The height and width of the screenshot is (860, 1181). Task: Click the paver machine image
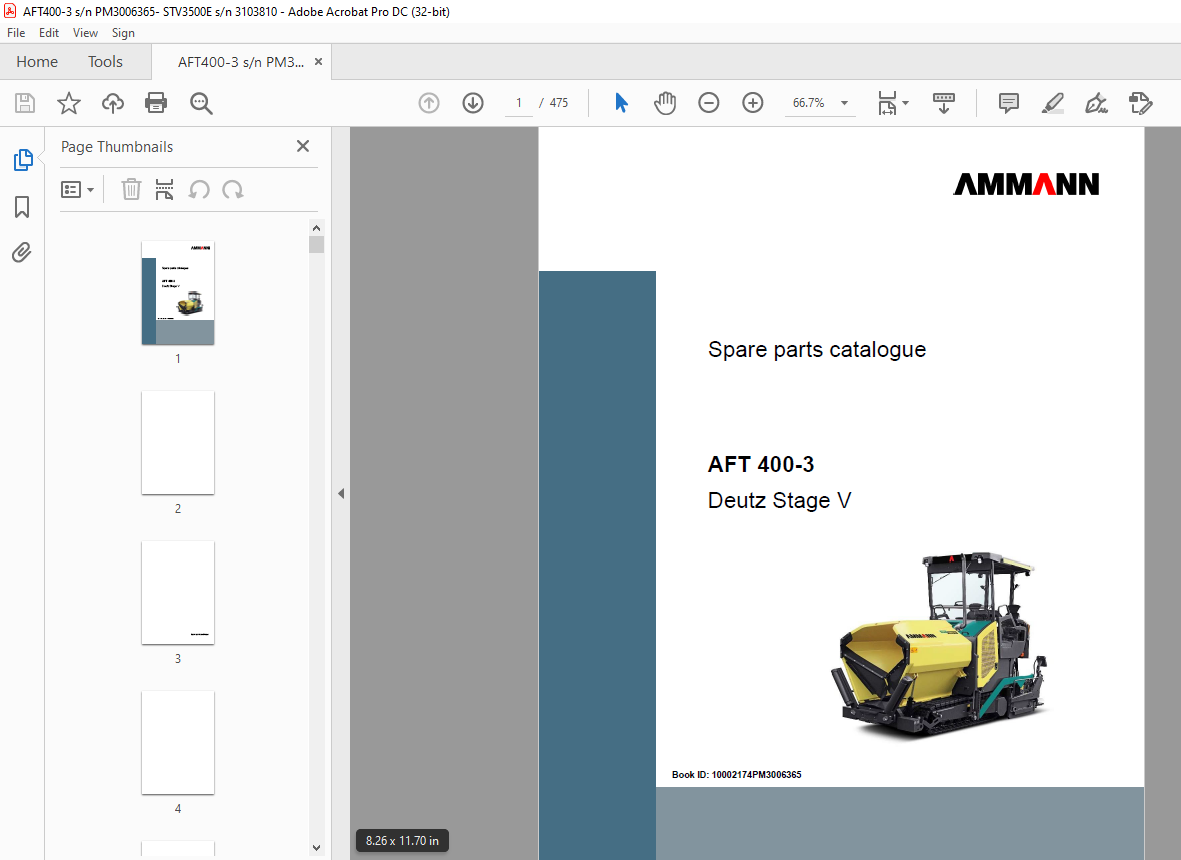939,644
